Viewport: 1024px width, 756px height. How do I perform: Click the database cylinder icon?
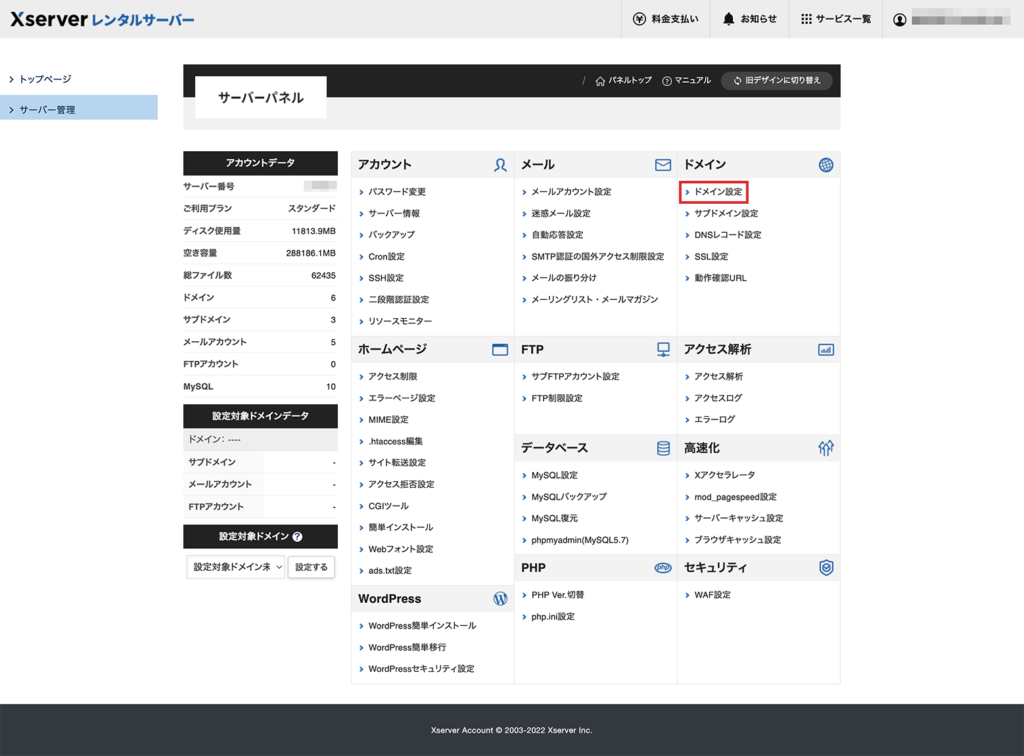pos(663,448)
